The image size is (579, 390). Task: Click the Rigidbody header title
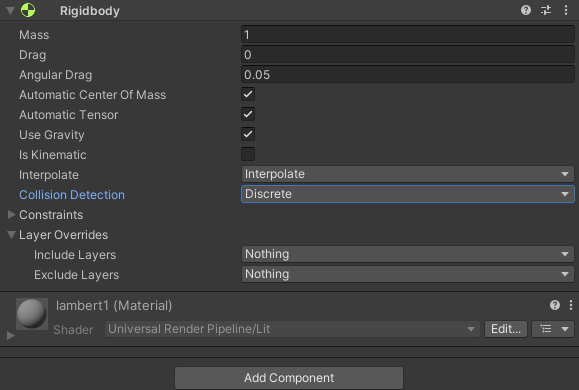click(90, 11)
